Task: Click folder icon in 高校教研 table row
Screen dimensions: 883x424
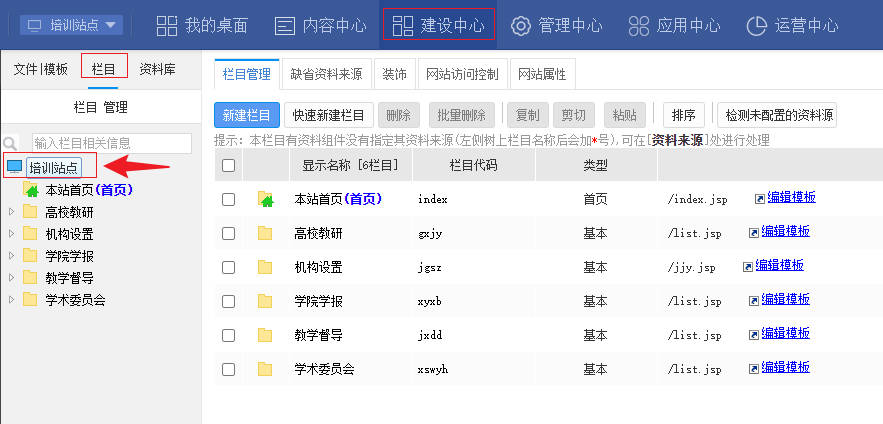Action: click(x=265, y=233)
